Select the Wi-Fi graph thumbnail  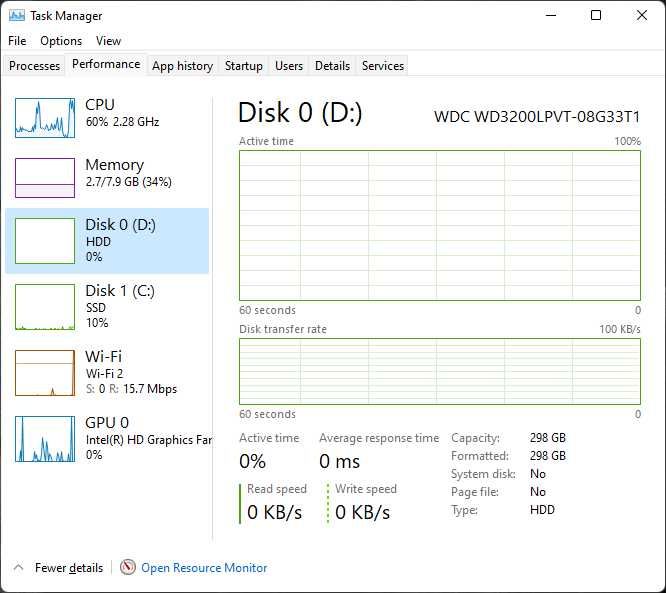pyautogui.click(x=45, y=373)
